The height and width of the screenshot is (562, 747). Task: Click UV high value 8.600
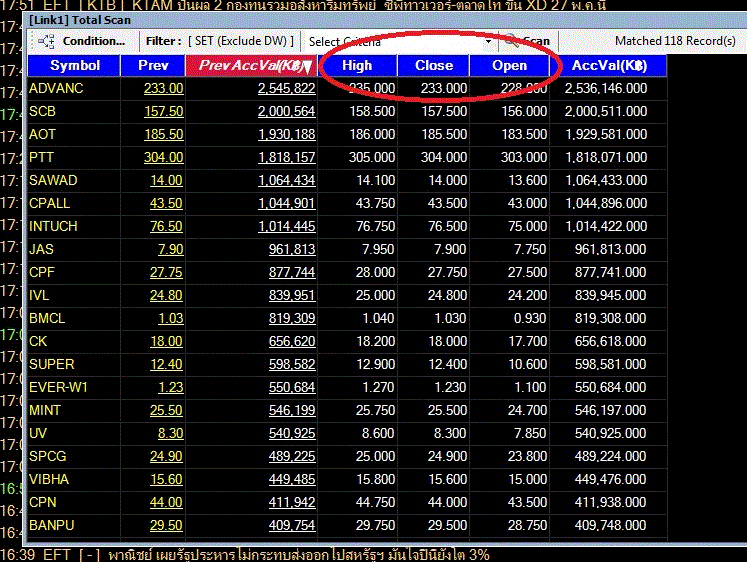coord(378,433)
